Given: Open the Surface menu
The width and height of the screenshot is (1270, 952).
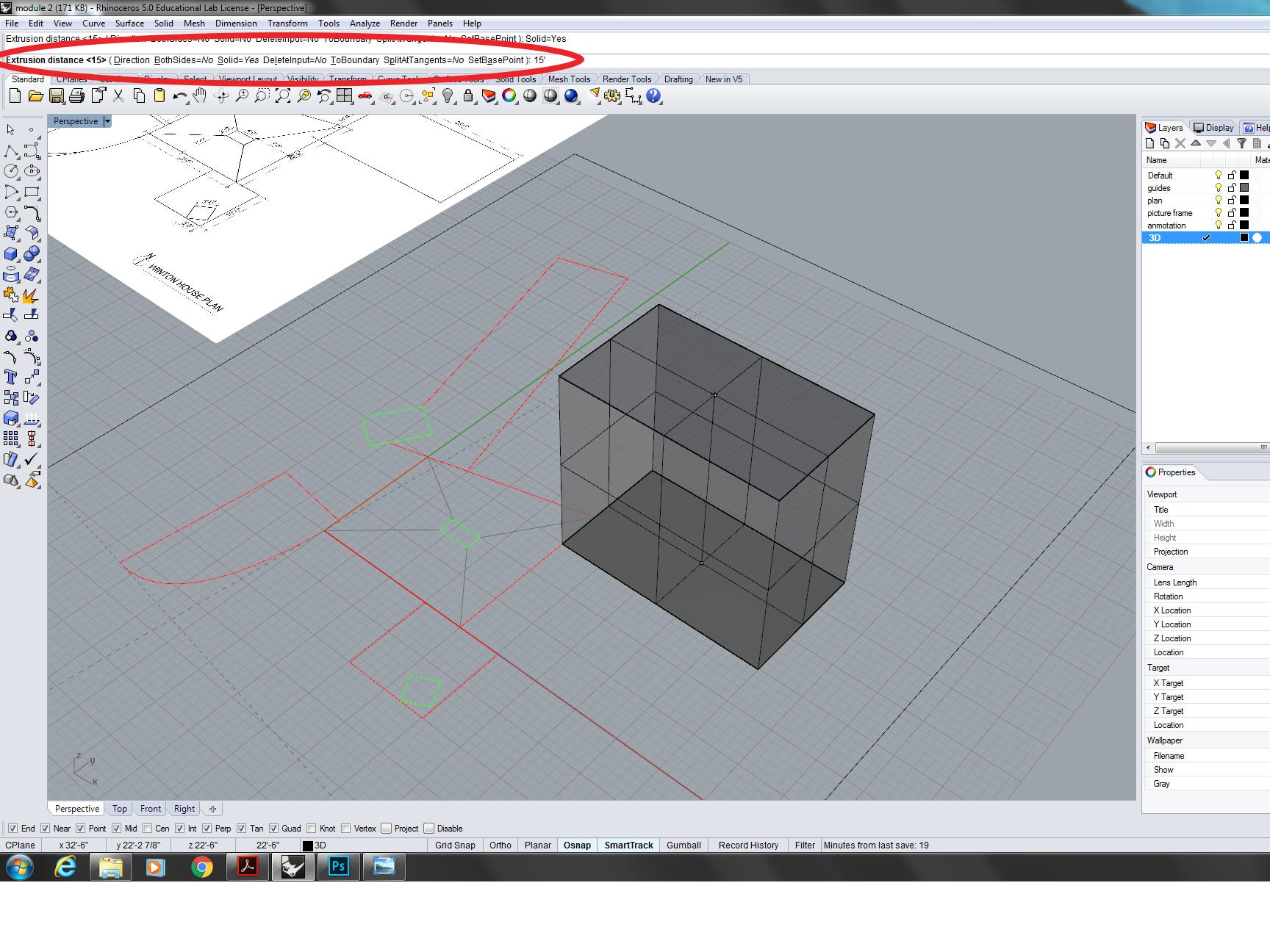Looking at the screenshot, I should [129, 23].
